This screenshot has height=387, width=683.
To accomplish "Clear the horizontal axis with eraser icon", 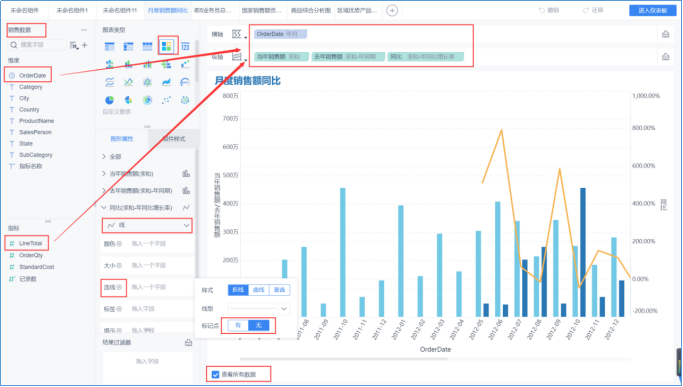I will coord(666,34).
